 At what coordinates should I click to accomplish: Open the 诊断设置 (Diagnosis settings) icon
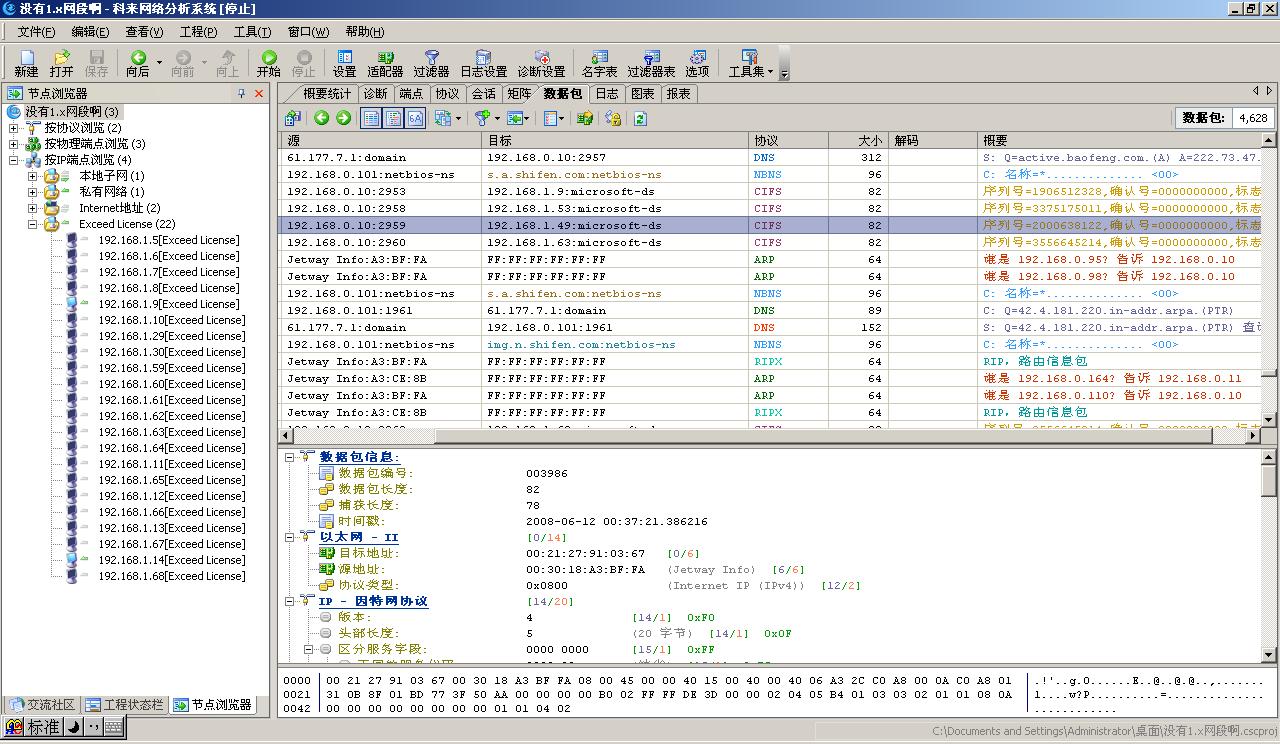(x=541, y=59)
